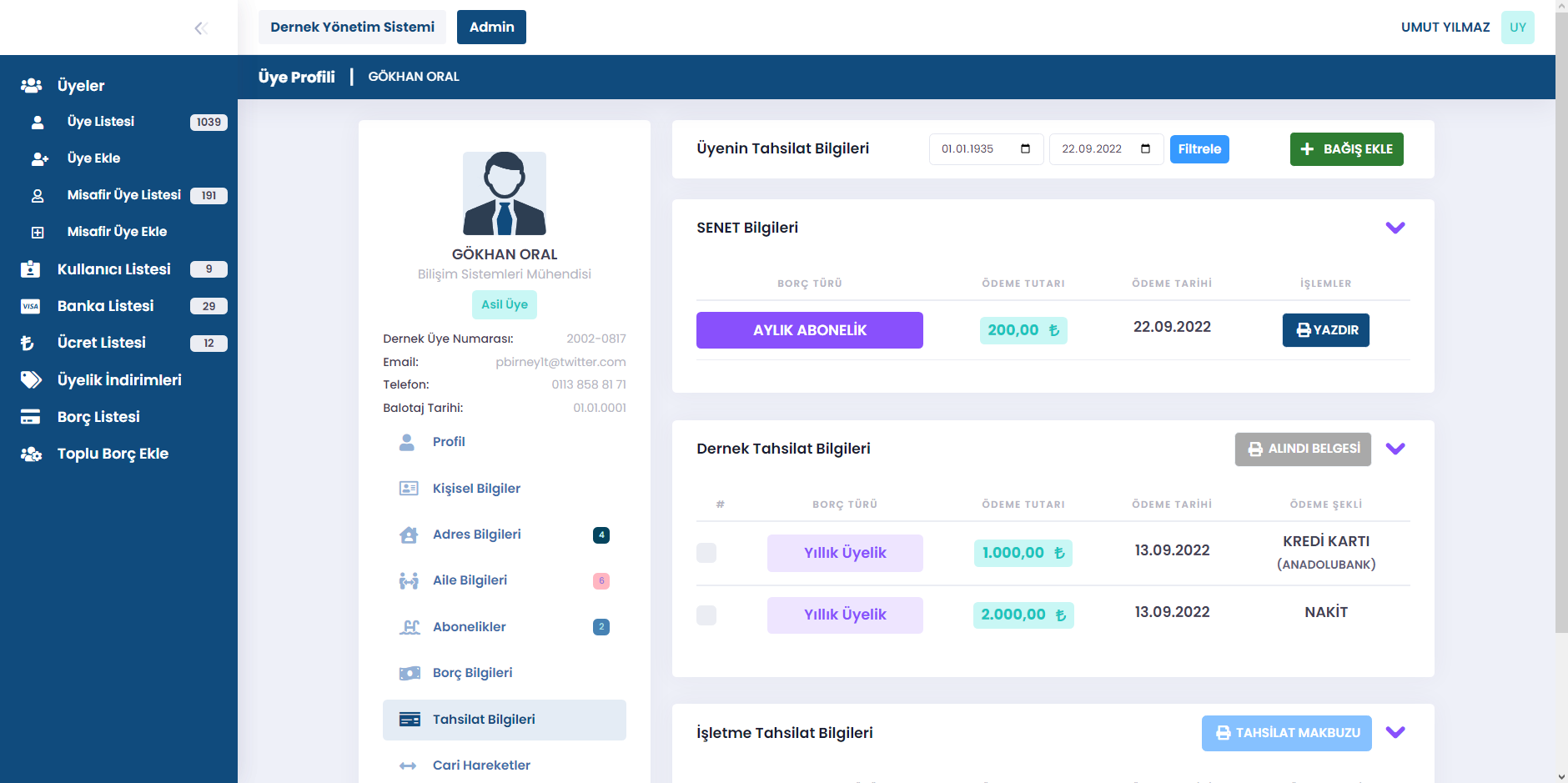Click the Üyelik İndirimleri tag icon
The width and height of the screenshot is (1568, 783).
click(x=31, y=380)
